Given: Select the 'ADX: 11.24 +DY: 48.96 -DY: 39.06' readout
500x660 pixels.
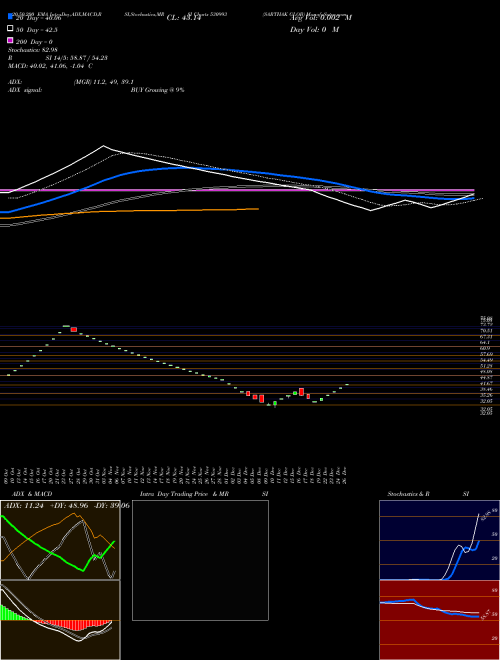Looking at the screenshot, I should point(66,506).
